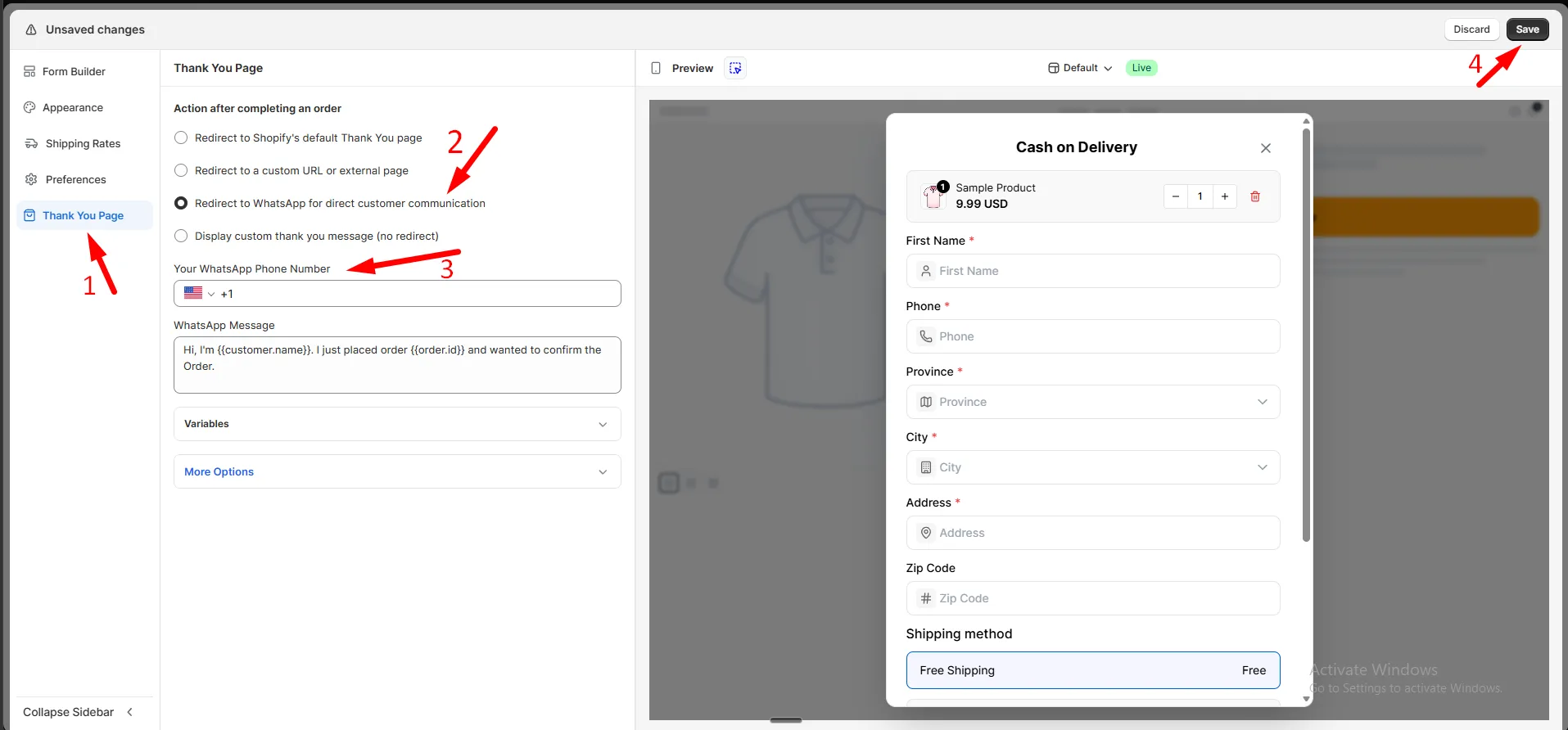
Task: Expand the Variables section
Action: pos(397,424)
